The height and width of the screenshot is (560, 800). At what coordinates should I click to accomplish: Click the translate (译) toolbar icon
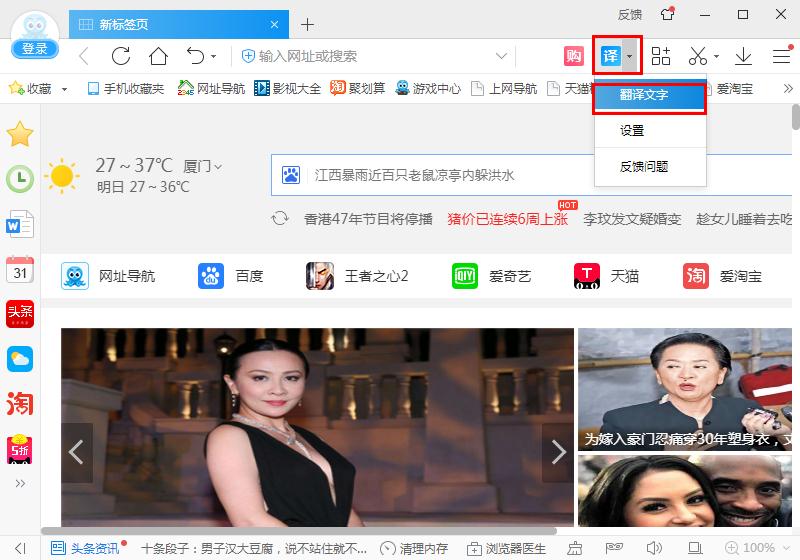click(x=610, y=56)
